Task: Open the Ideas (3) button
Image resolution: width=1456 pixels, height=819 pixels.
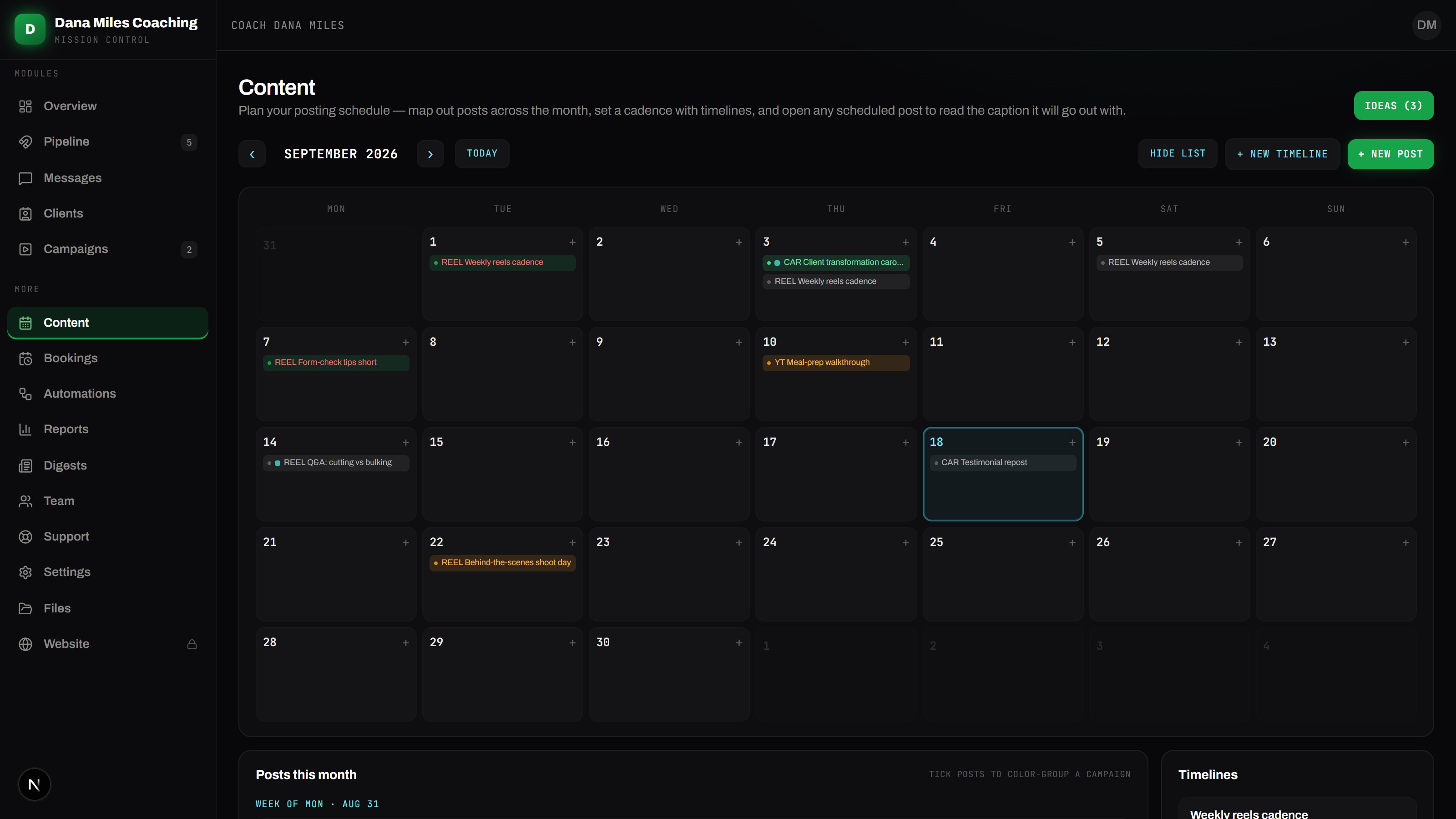Action: coord(1393,106)
